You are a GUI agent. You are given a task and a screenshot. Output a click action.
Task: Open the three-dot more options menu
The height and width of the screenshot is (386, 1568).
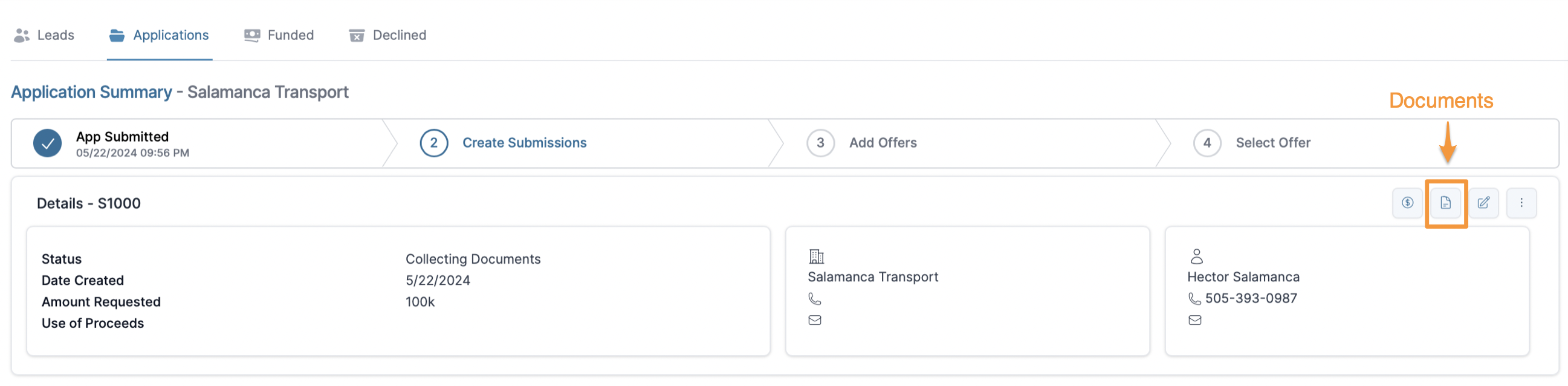[1521, 203]
